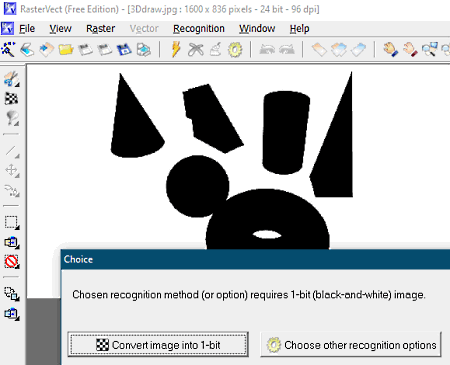450x365 pixels.
Task: Click the second hand tool with red marker
Action: pyautogui.click(x=410, y=49)
